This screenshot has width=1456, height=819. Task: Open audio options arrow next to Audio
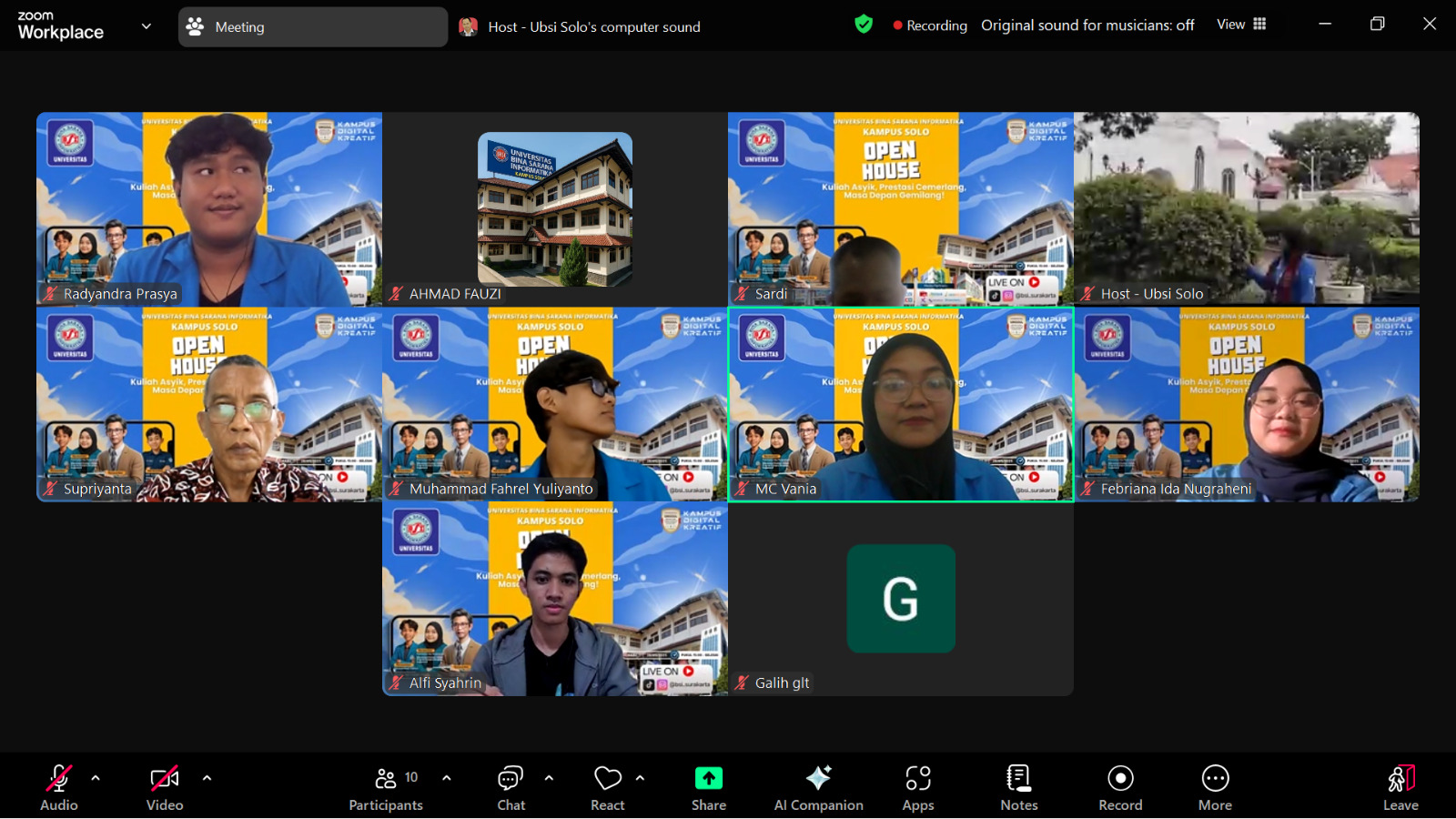[96, 778]
